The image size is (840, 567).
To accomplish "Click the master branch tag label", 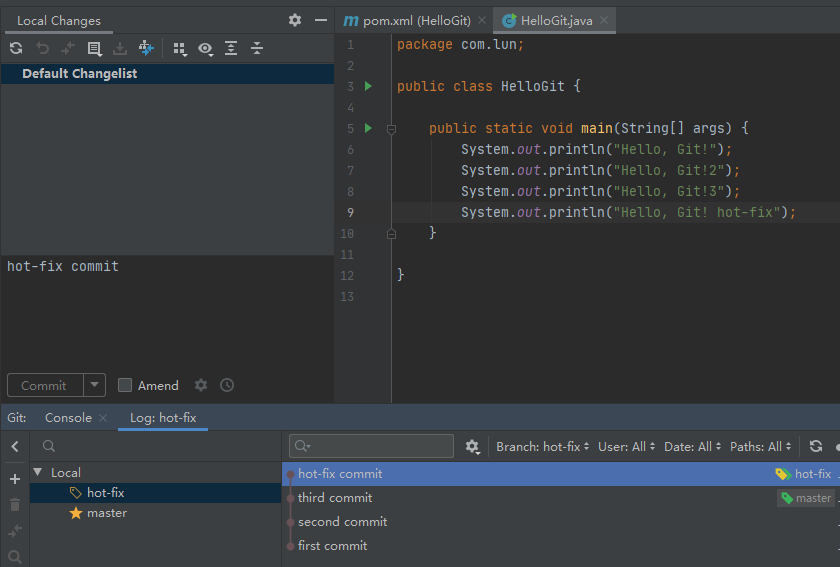I will coord(806,498).
